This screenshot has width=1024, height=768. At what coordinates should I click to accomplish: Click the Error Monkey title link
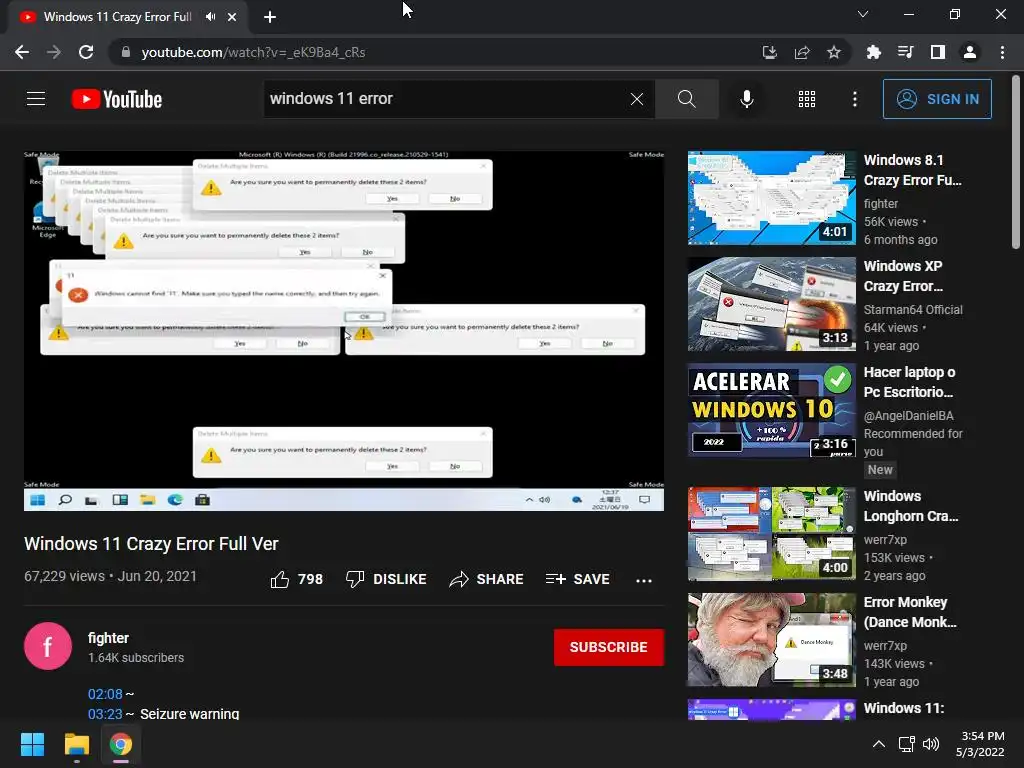click(x=910, y=612)
